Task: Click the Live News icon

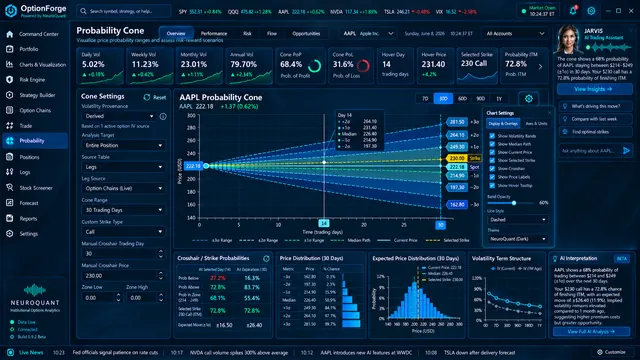Action: click(11, 352)
